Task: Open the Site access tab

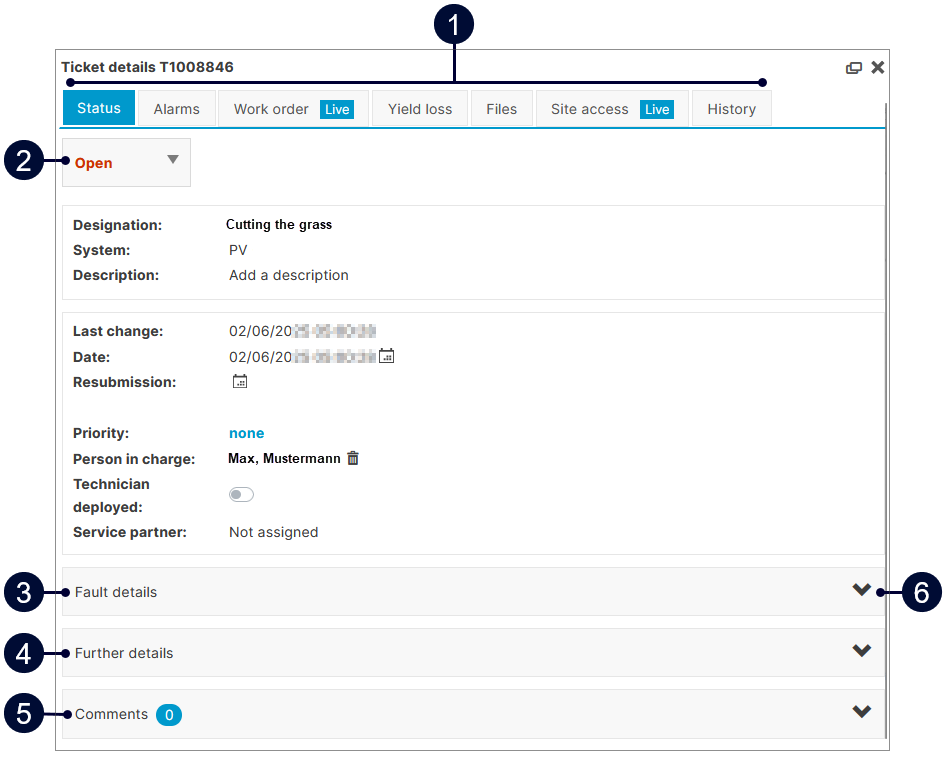Action: pyautogui.click(x=611, y=109)
